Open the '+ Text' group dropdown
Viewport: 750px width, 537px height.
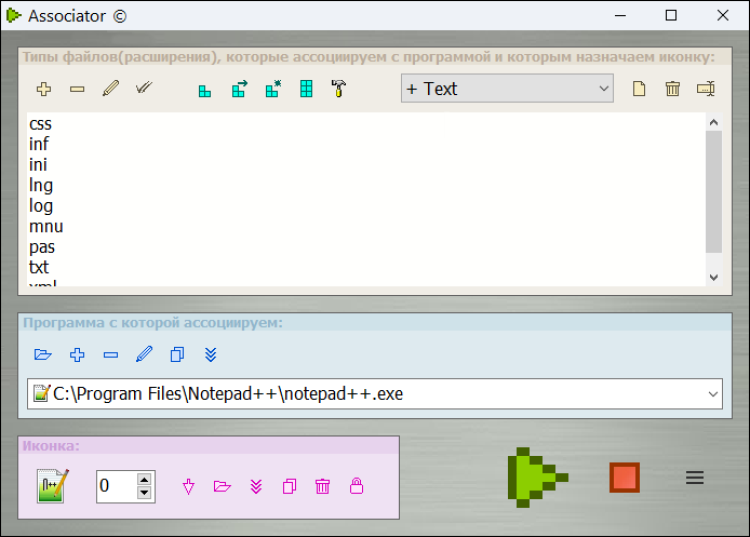tap(507, 89)
